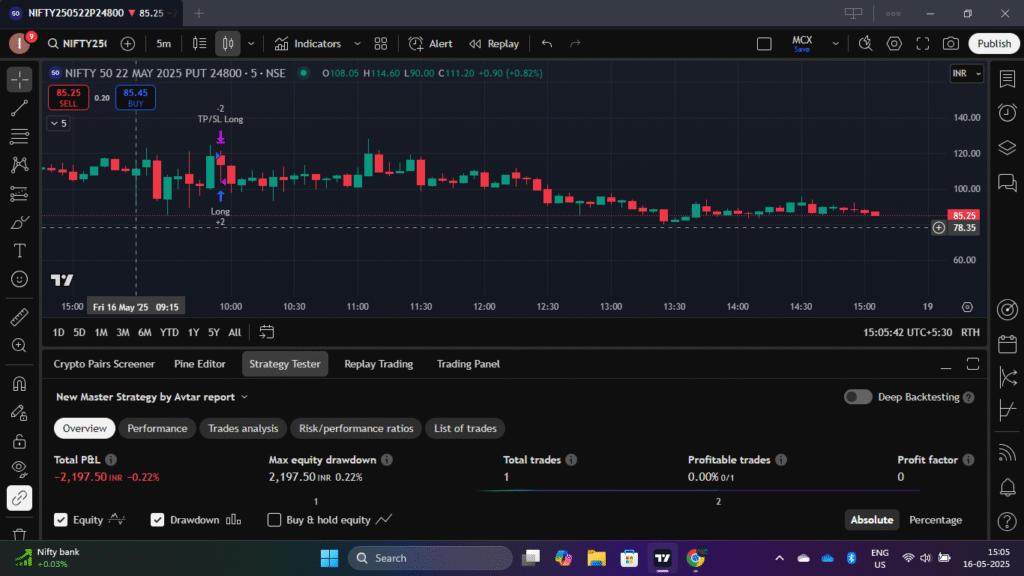Select the chart layout setup square
Image resolution: width=1024 pixels, height=576 pixels.
point(764,44)
